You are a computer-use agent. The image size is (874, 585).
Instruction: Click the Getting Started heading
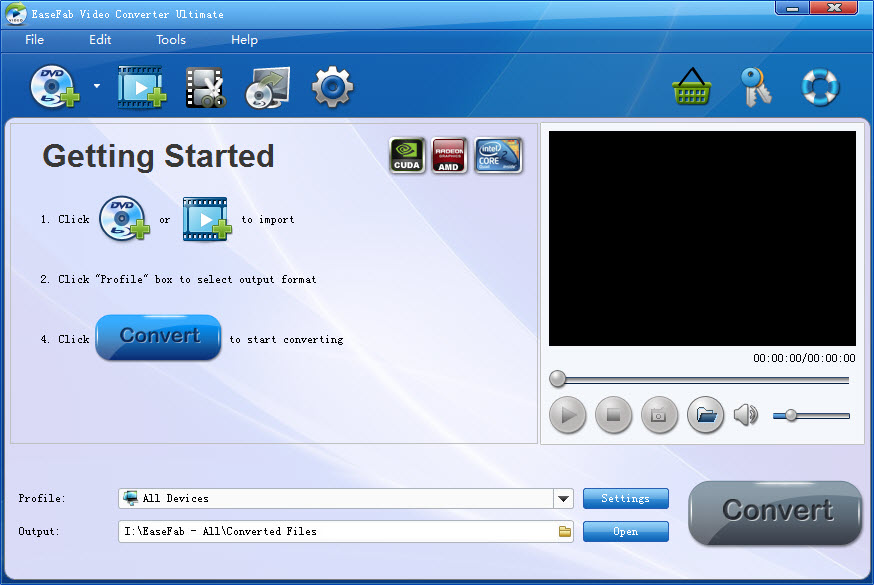(x=158, y=156)
